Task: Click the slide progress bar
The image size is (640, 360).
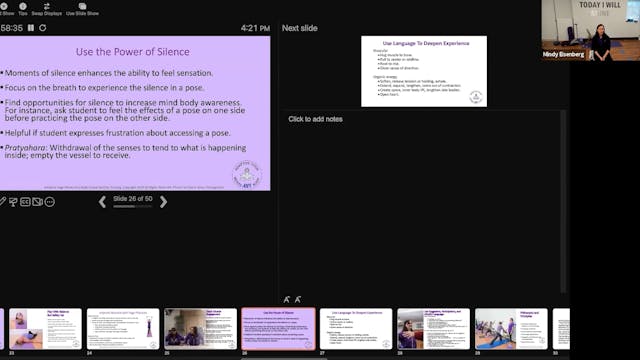Action: click(x=133, y=207)
